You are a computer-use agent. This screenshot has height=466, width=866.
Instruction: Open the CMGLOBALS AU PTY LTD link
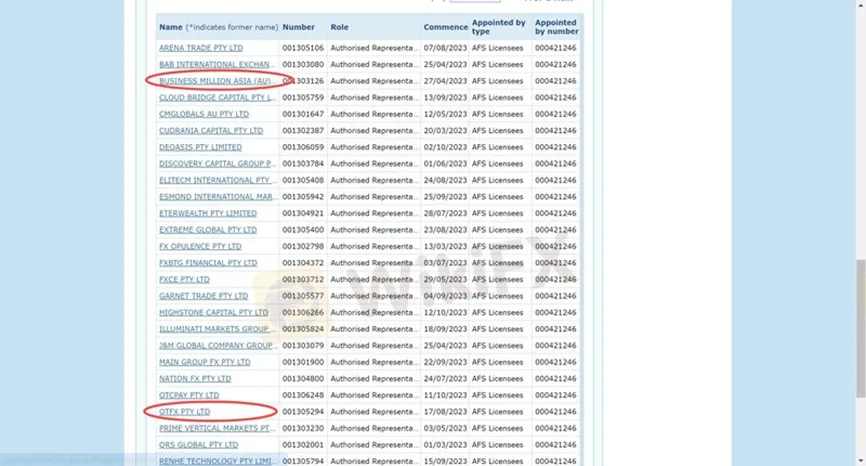pyautogui.click(x=204, y=114)
